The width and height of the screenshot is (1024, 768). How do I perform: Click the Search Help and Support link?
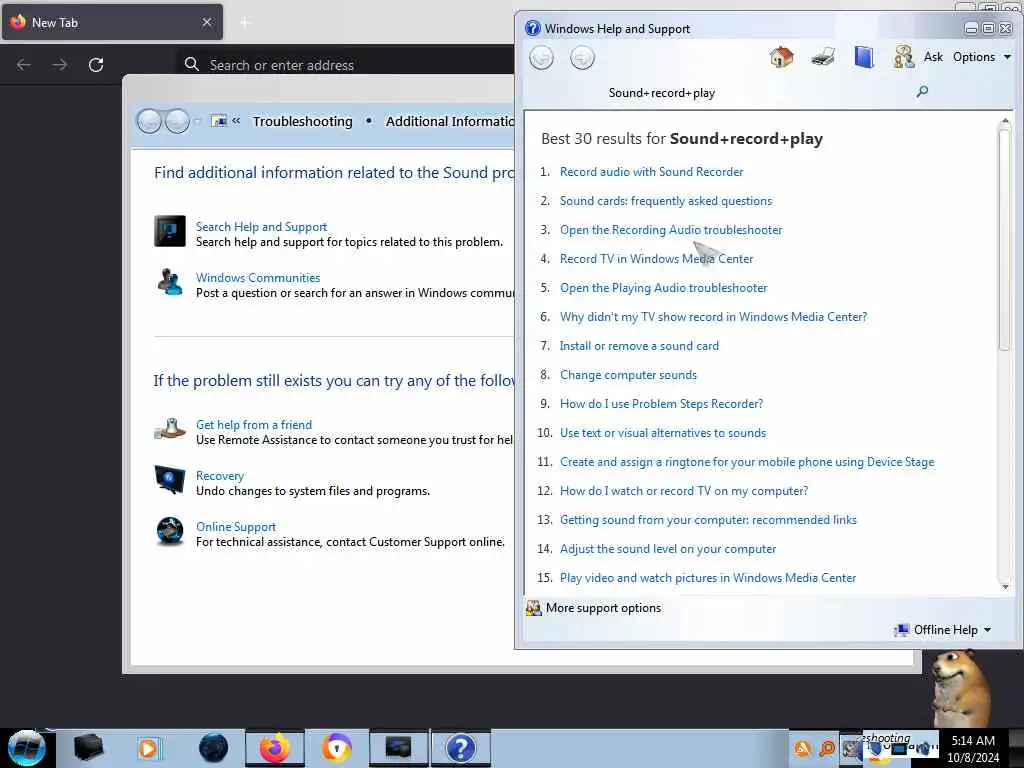click(261, 227)
